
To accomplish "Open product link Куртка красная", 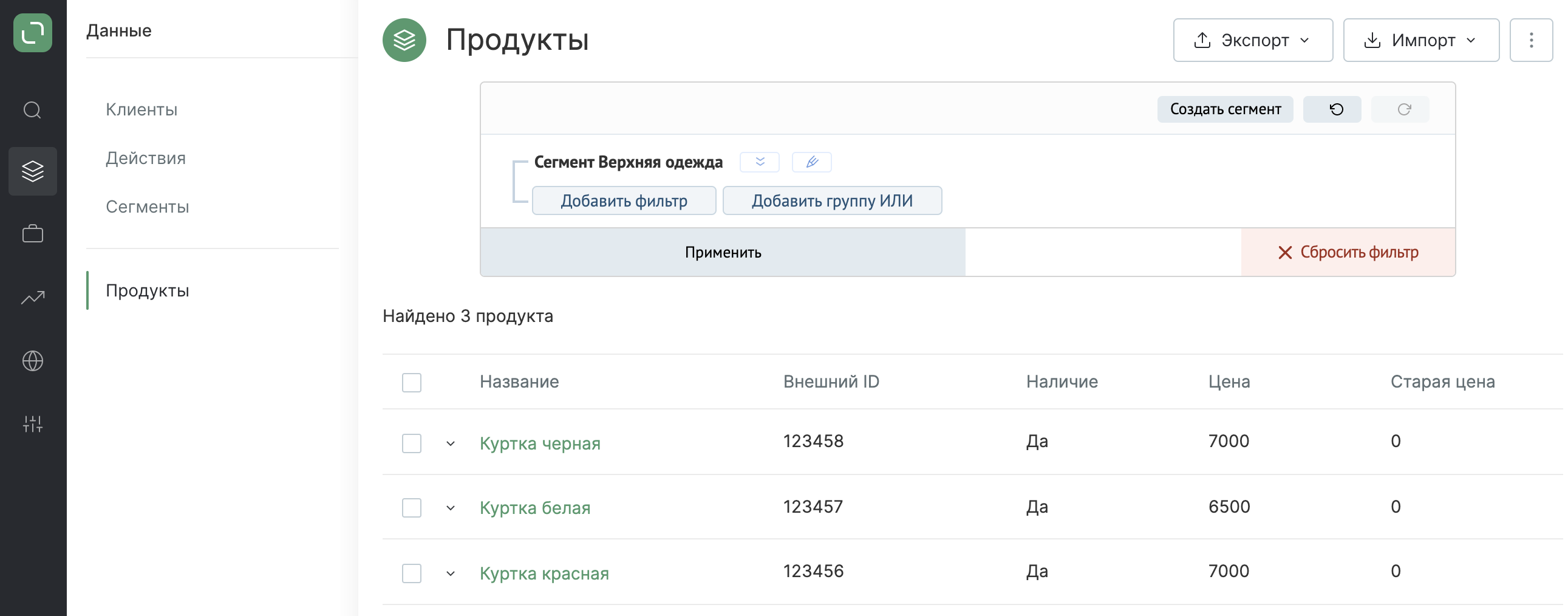I will click(544, 573).
